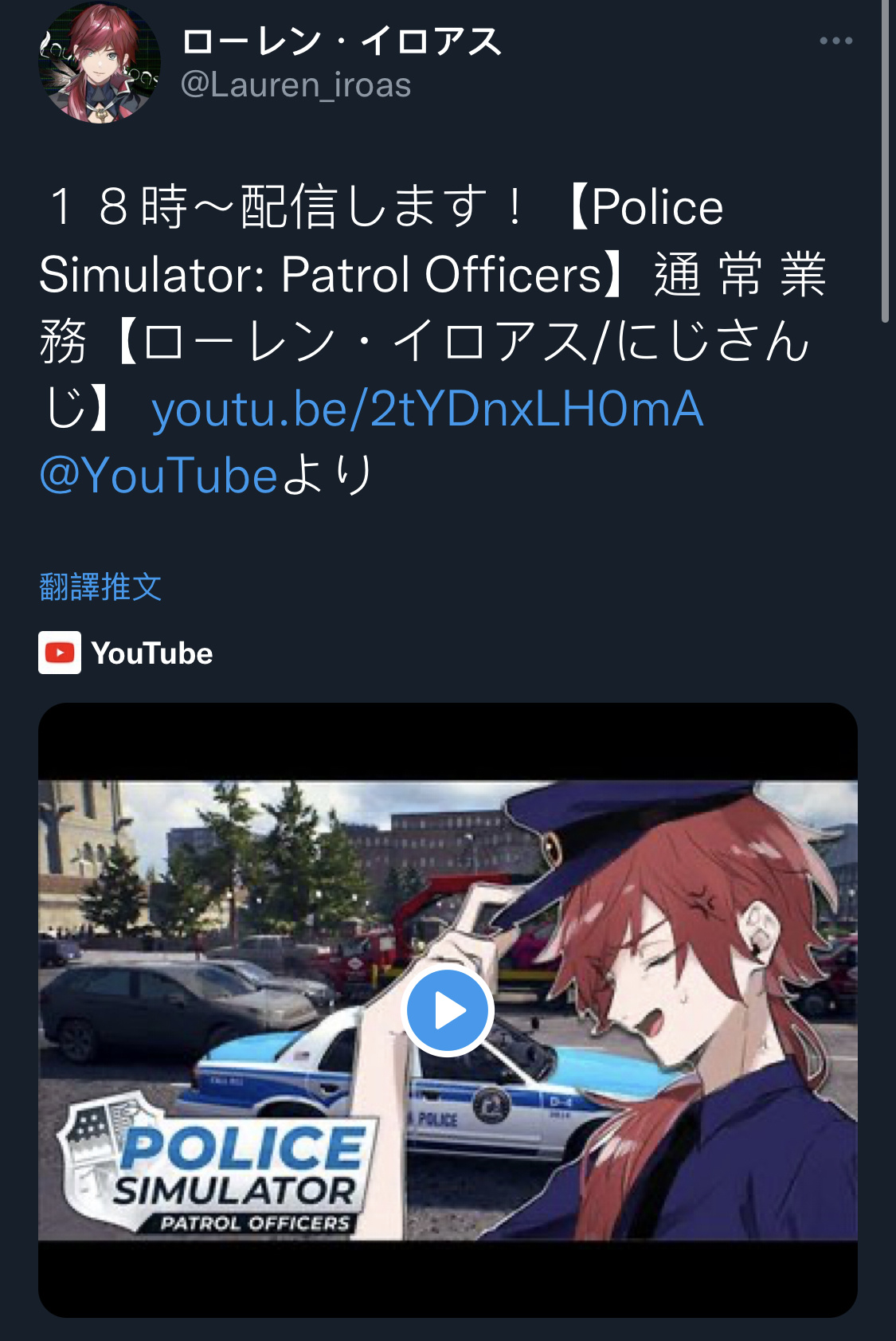Select the display name ローレン・イロアス
Viewport: 896px width, 1341px height.
point(342,41)
